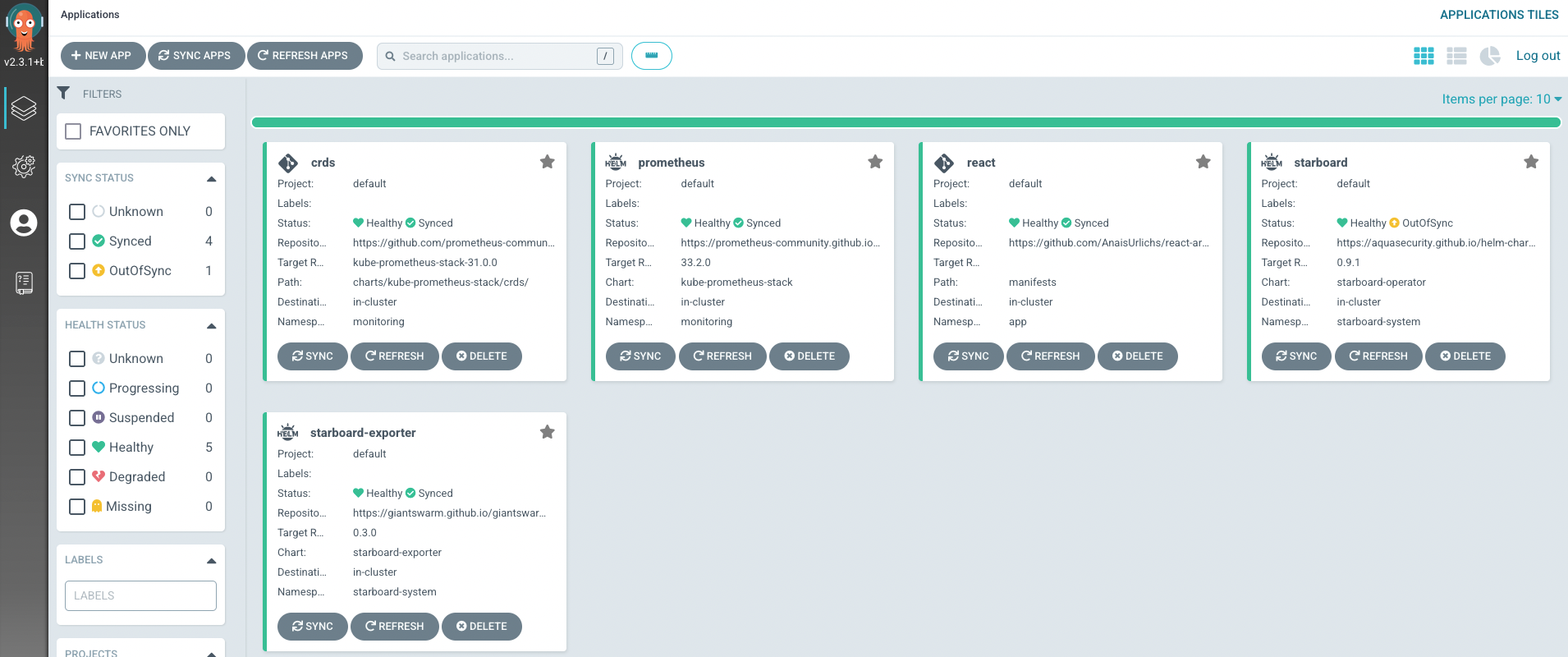Collapse the Health Status section
The height and width of the screenshot is (657, 1568).
click(x=211, y=325)
